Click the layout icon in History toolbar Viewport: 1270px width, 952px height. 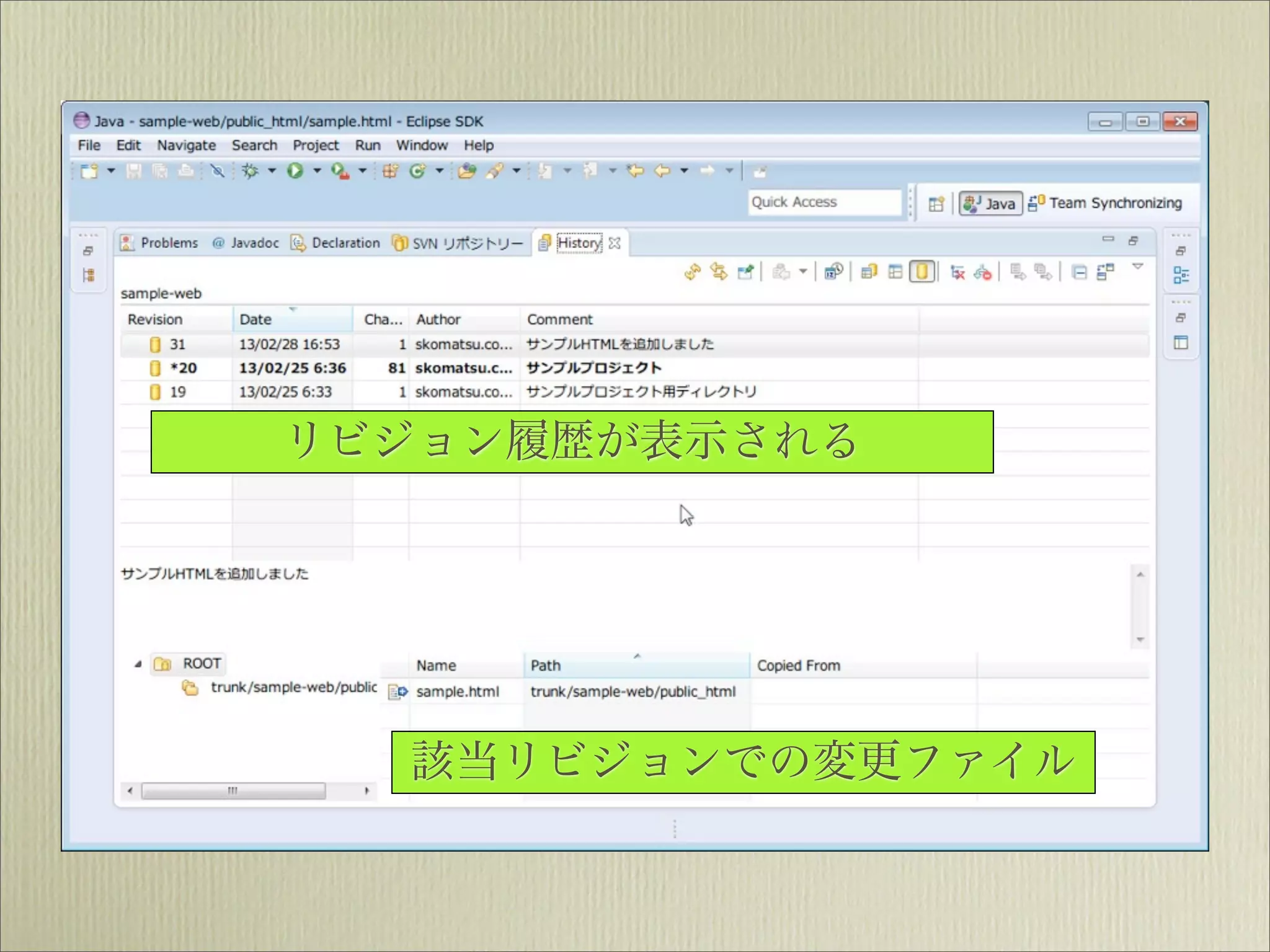(x=1106, y=271)
